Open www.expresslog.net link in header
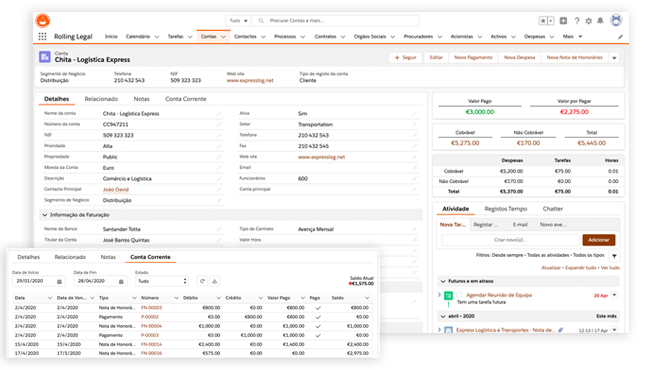645x370 pixels. (250, 81)
